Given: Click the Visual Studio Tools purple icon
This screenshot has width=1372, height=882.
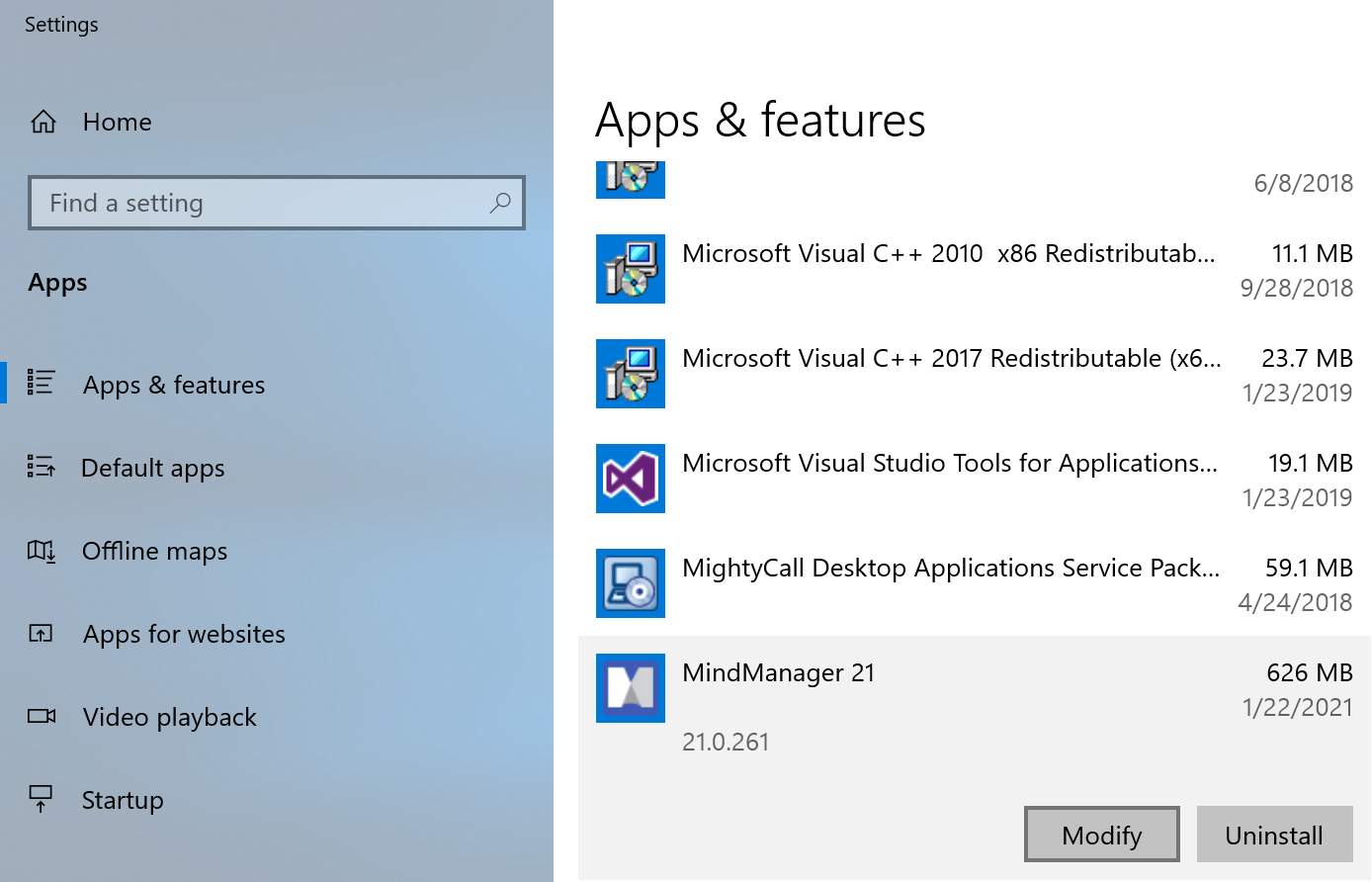Looking at the screenshot, I should click(631, 479).
